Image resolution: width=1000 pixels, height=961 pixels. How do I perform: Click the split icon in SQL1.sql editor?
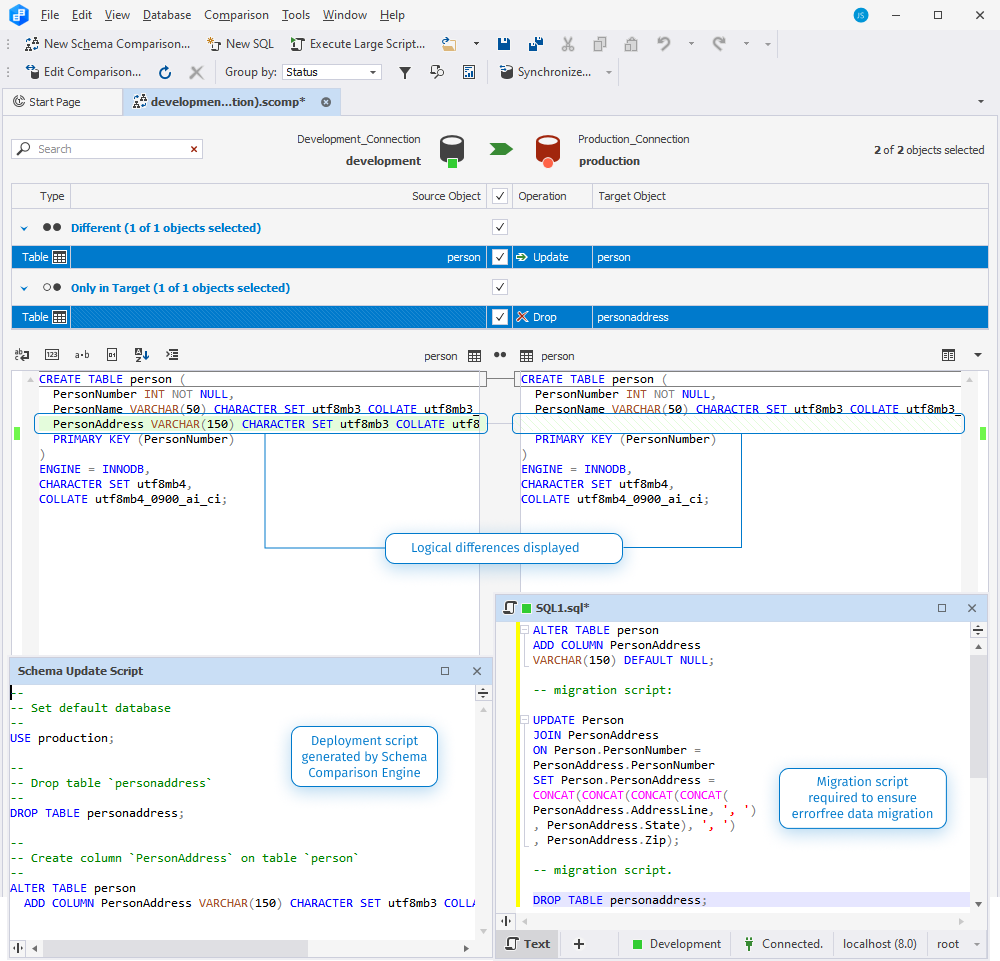978,631
